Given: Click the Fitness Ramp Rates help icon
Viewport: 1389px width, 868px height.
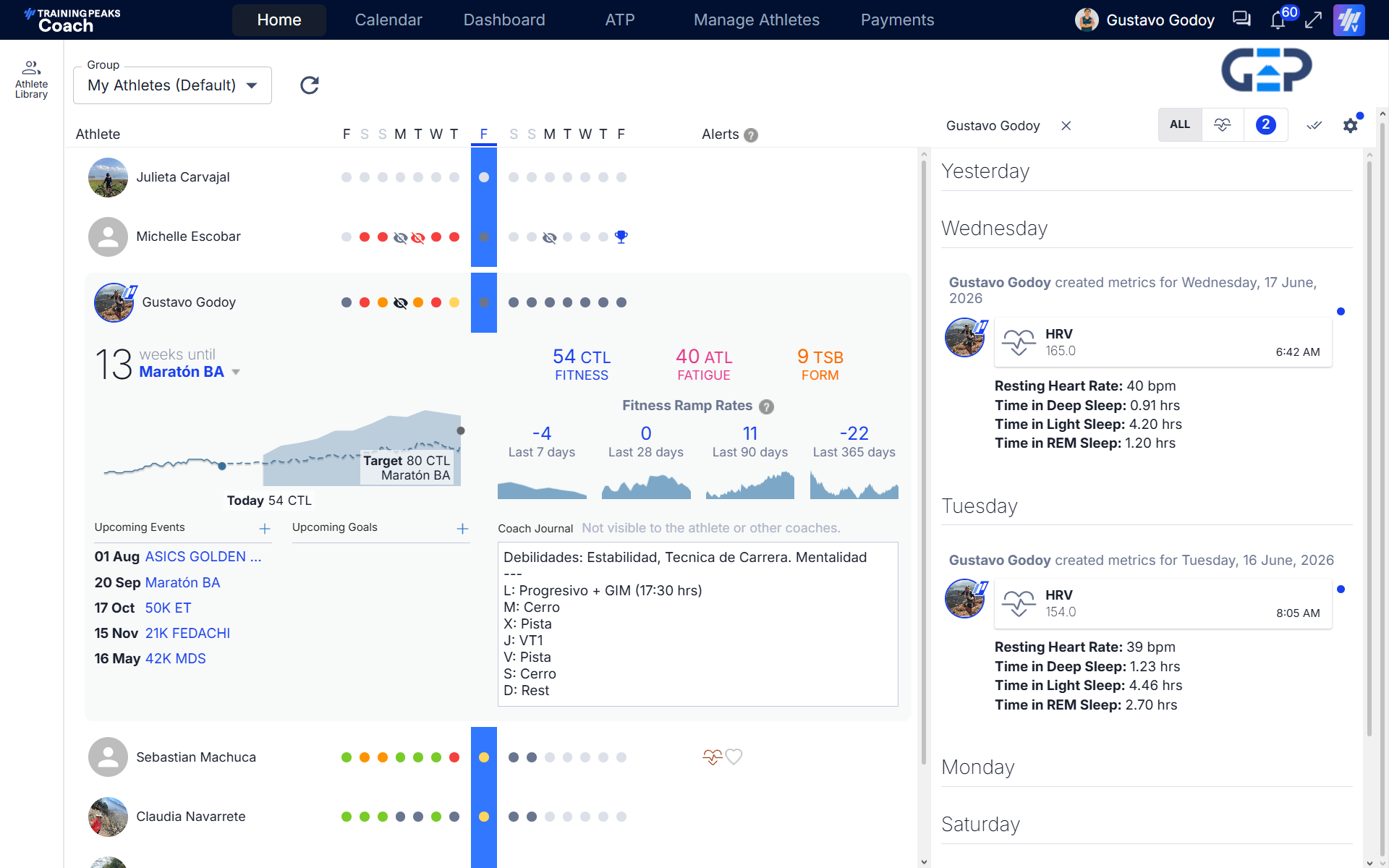Looking at the screenshot, I should [767, 407].
